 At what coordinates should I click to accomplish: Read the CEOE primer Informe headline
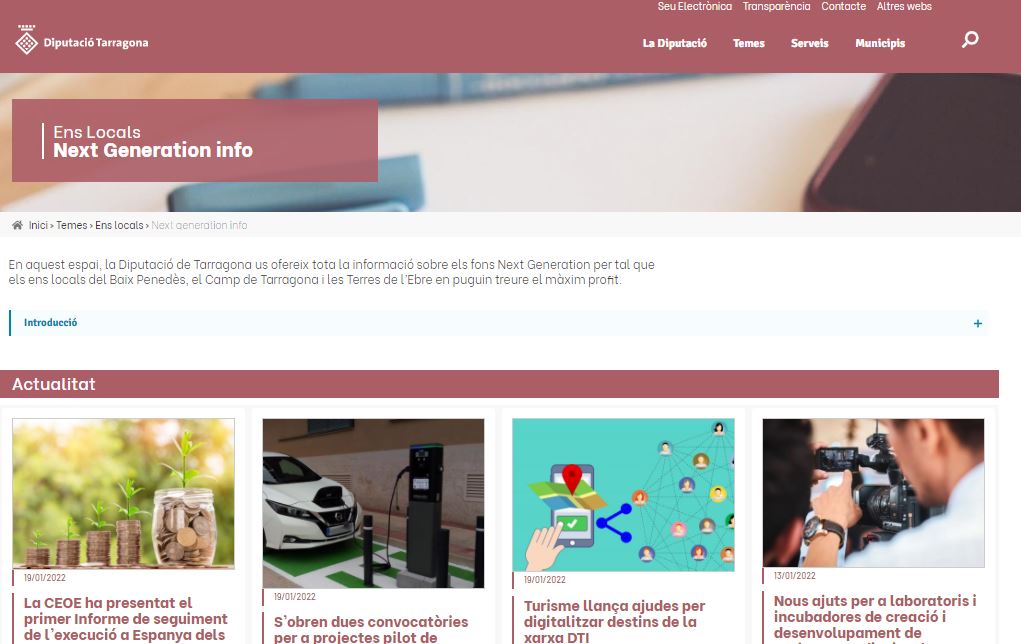point(126,619)
